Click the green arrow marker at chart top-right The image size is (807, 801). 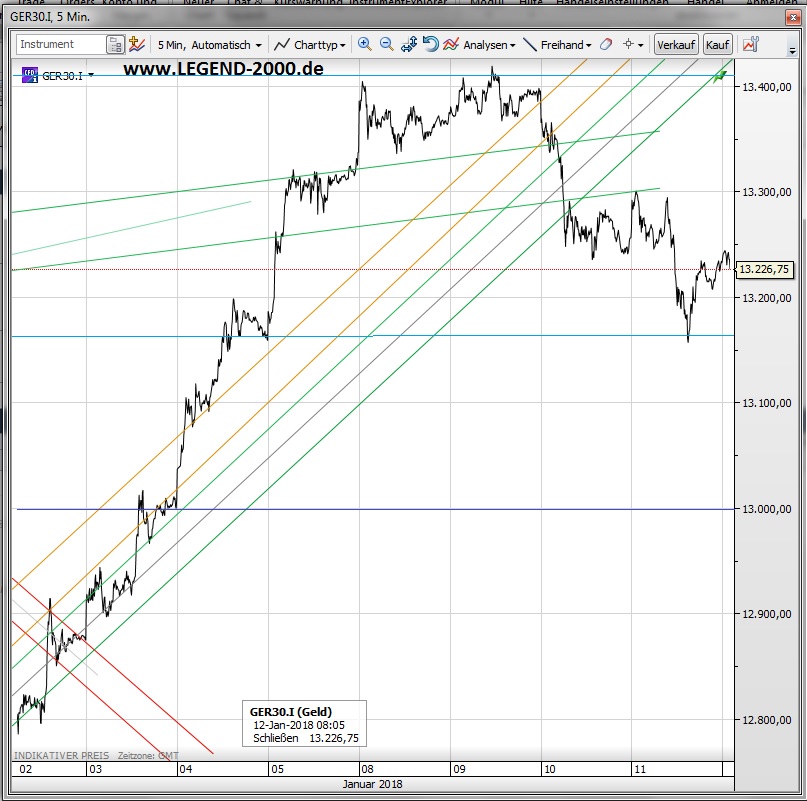pos(719,76)
